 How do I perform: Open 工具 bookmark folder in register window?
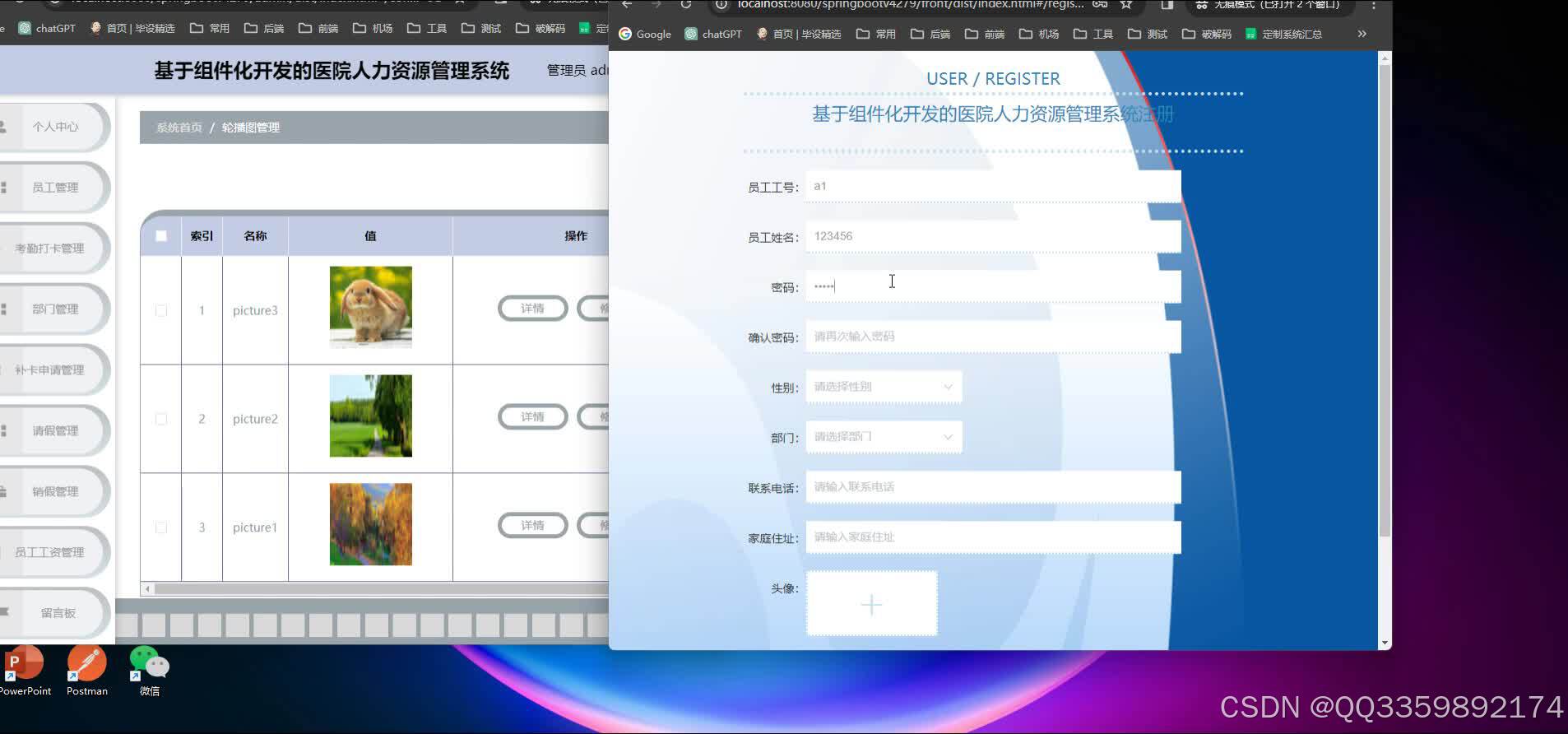(x=1093, y=34)
